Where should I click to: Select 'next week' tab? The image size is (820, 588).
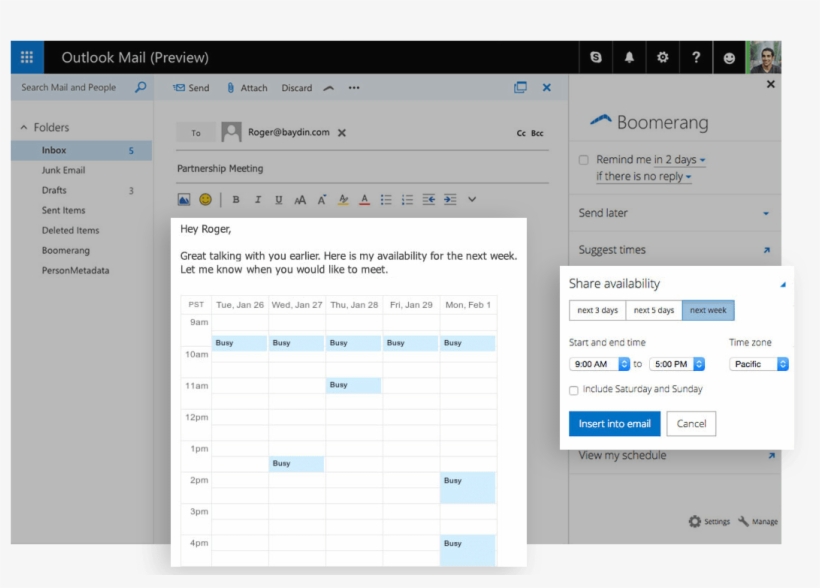pyautogui.click(x=708, y=310)
